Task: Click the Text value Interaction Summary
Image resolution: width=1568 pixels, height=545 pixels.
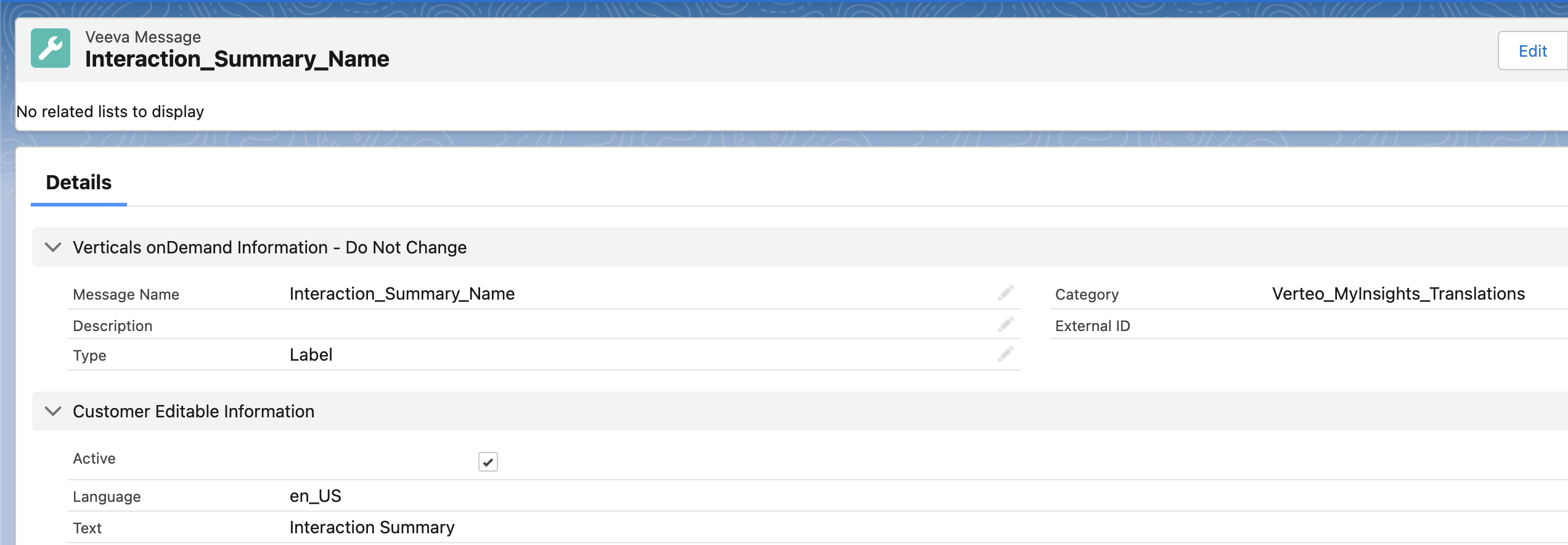Action: pyautogui.click(x=372, y=528)
